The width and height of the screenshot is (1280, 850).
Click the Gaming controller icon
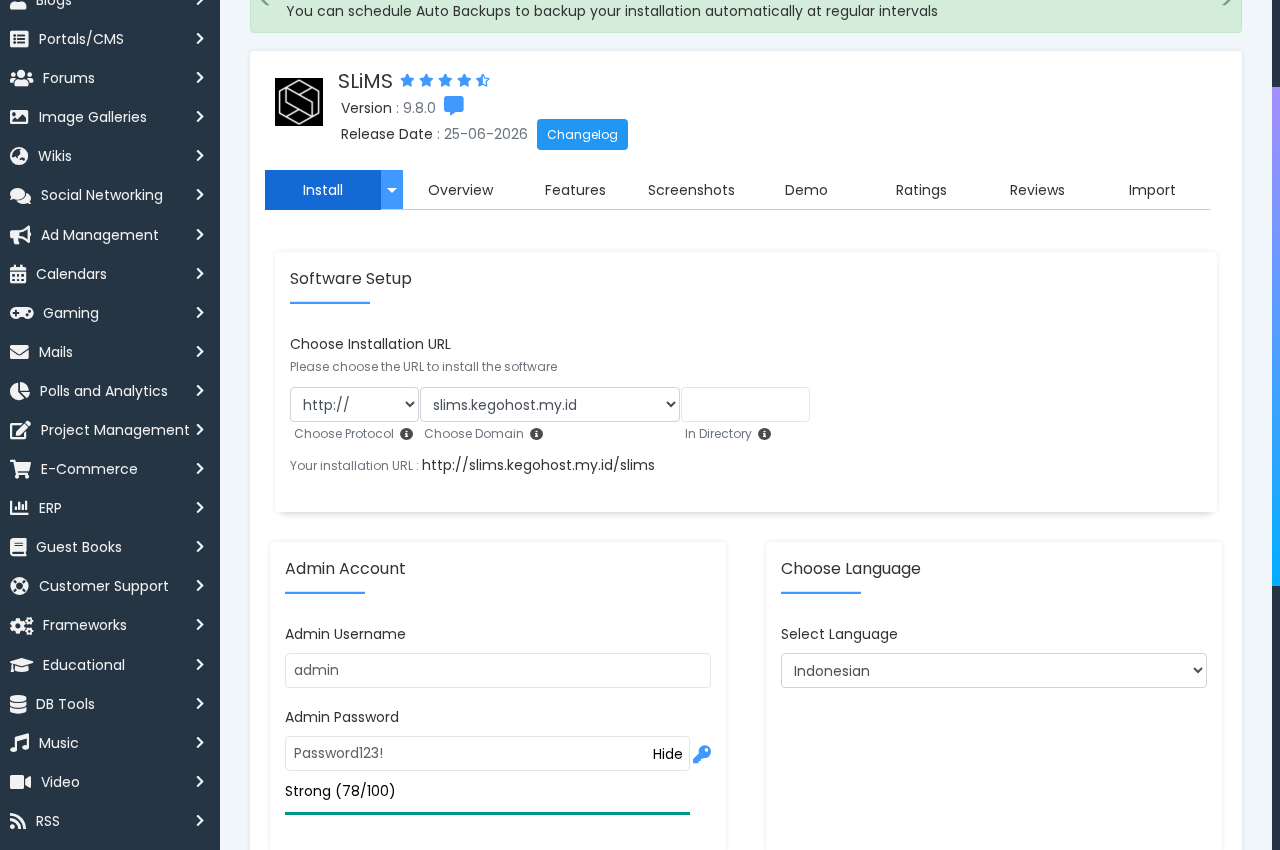(x=21, y=313)
